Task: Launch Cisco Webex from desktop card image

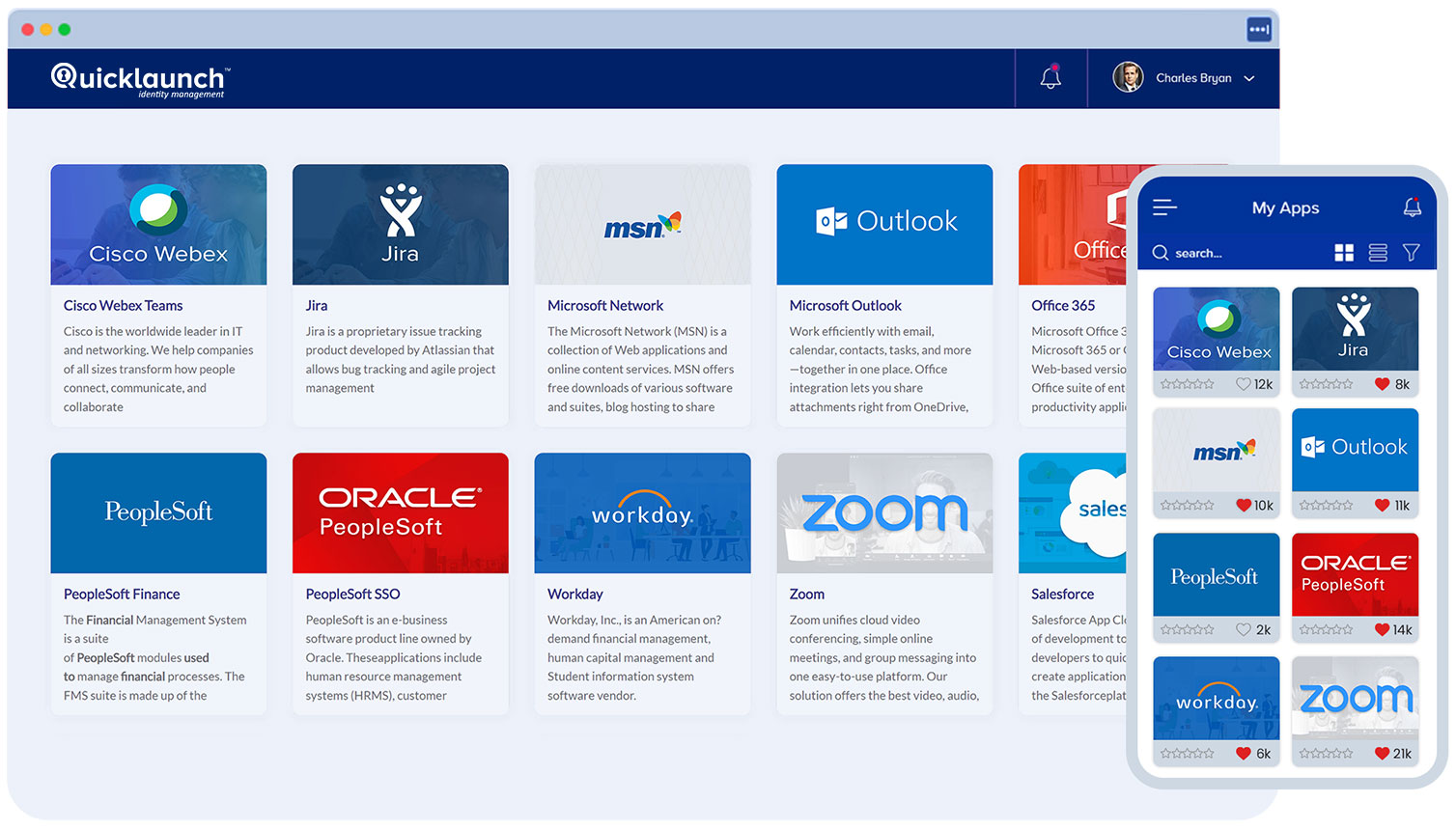Action: click(158, 224)
